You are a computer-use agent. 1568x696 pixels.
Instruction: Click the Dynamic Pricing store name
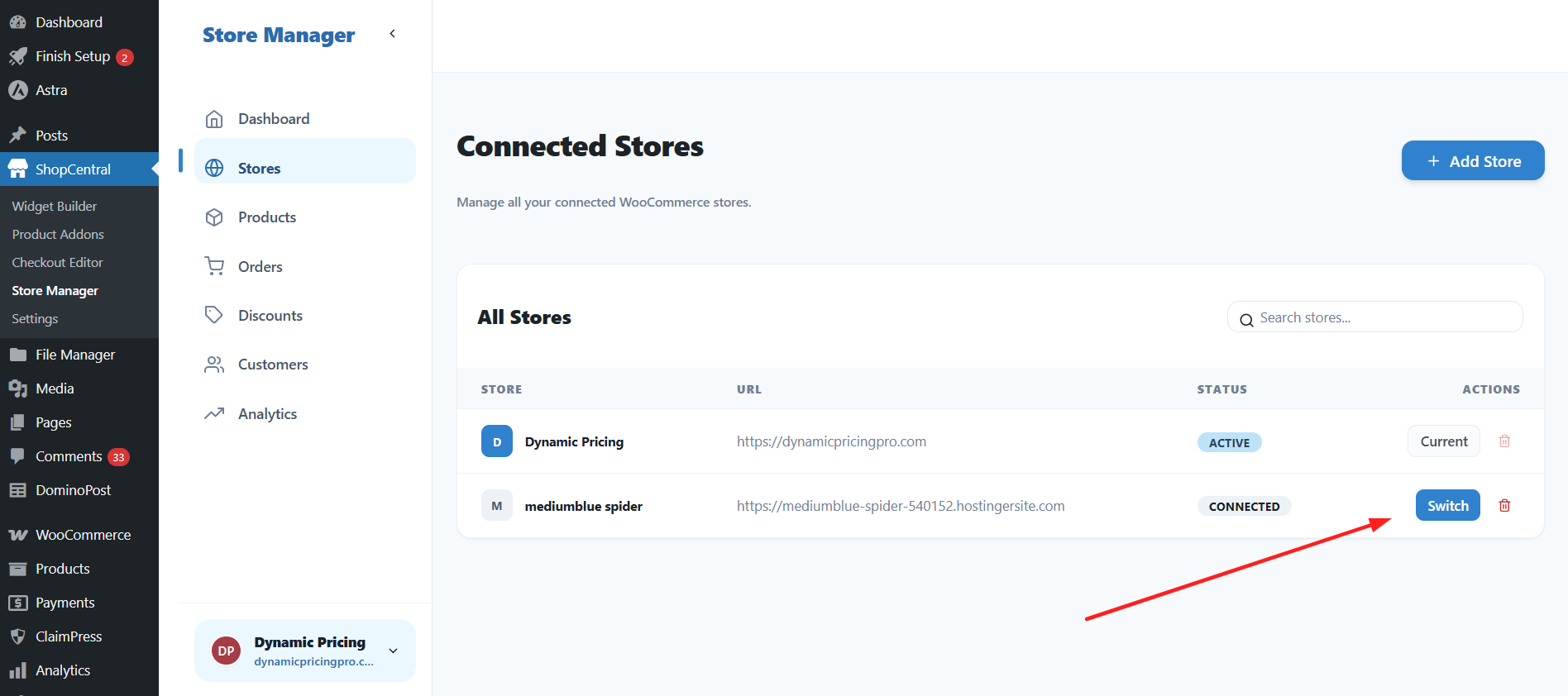574,441
